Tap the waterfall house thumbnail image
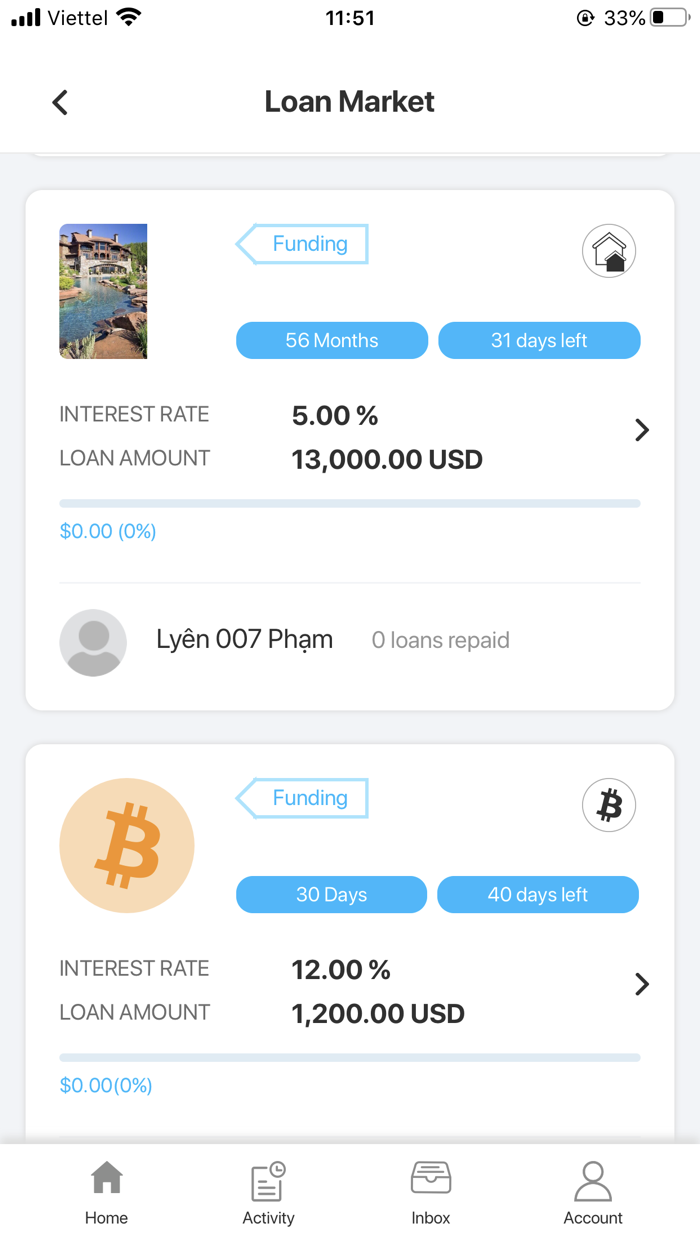700x1244 pixels. (103, 291)
